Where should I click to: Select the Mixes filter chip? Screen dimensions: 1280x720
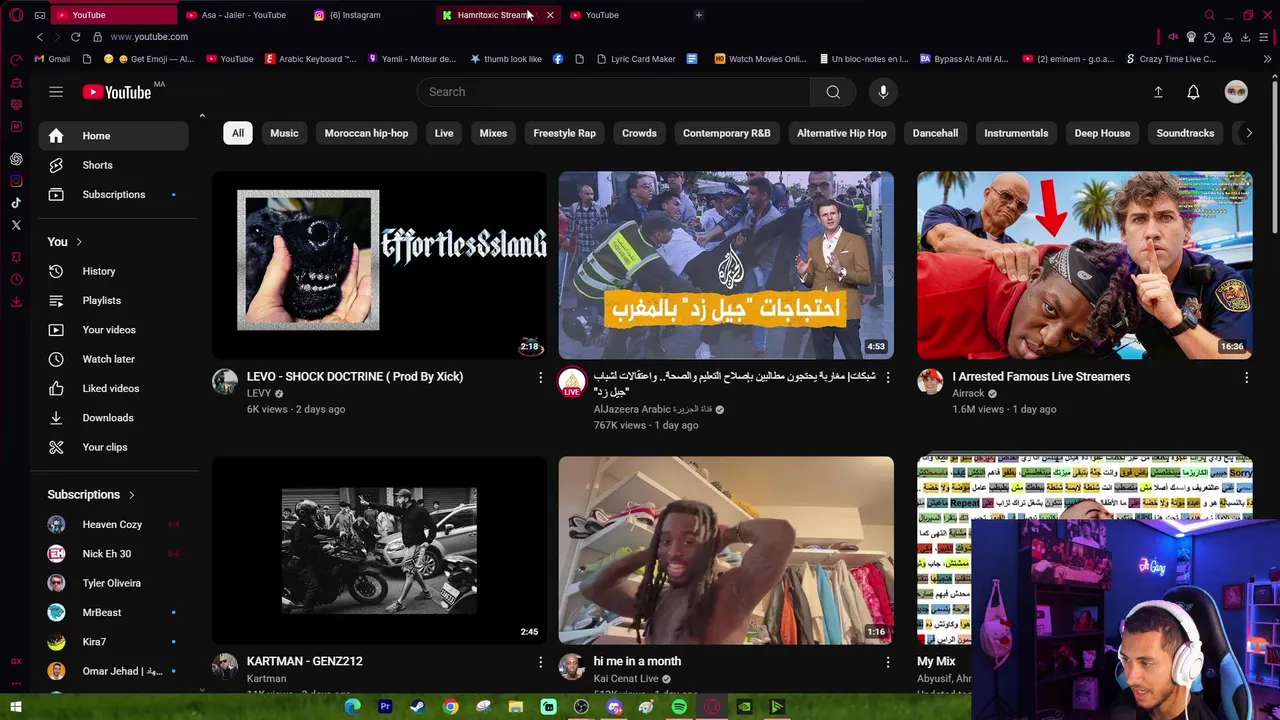coord(493,133)
